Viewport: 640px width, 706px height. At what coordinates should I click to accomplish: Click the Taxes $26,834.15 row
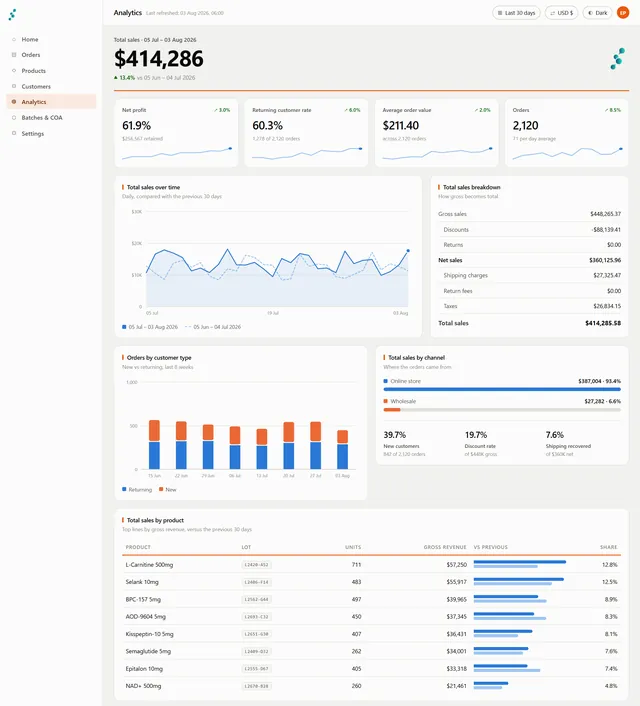(529, 306)
